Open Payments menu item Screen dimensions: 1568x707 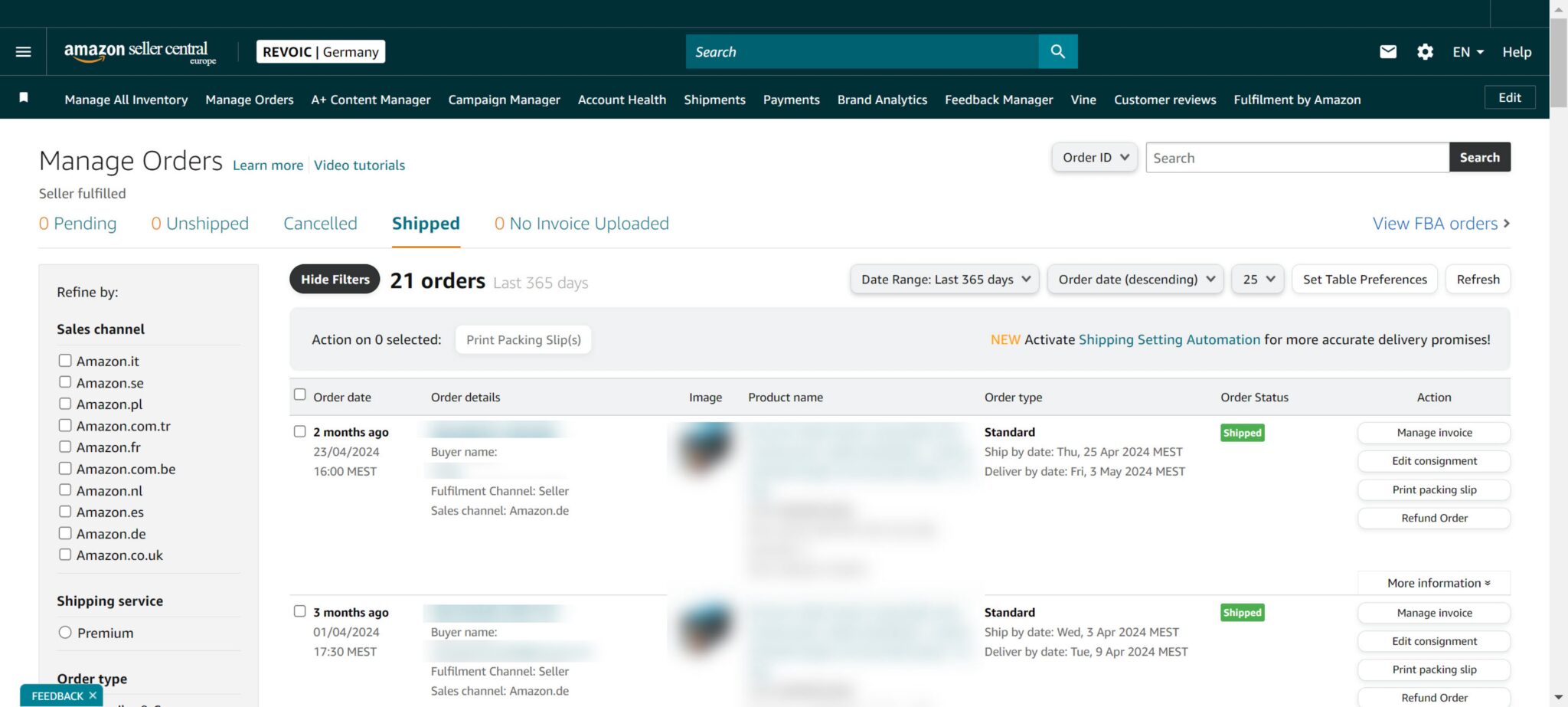coord(792,100)
